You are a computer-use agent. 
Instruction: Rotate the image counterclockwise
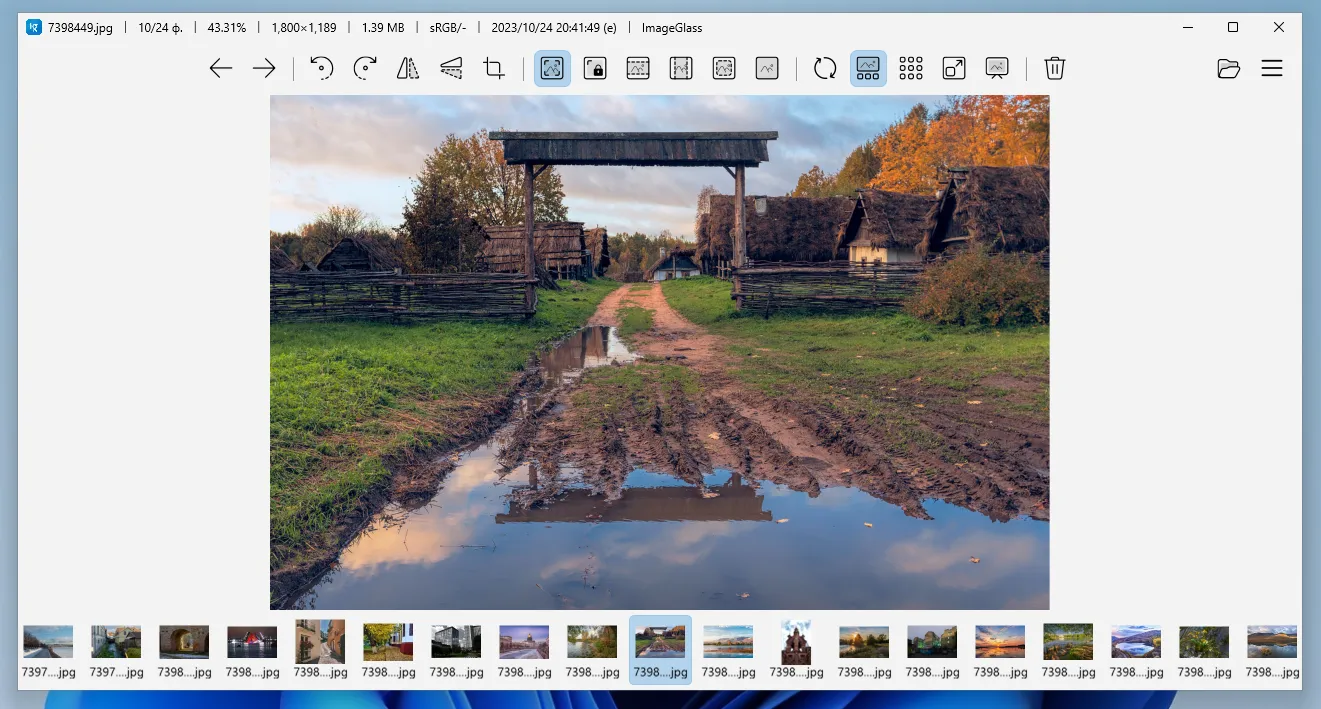click(x=320, y=68)
